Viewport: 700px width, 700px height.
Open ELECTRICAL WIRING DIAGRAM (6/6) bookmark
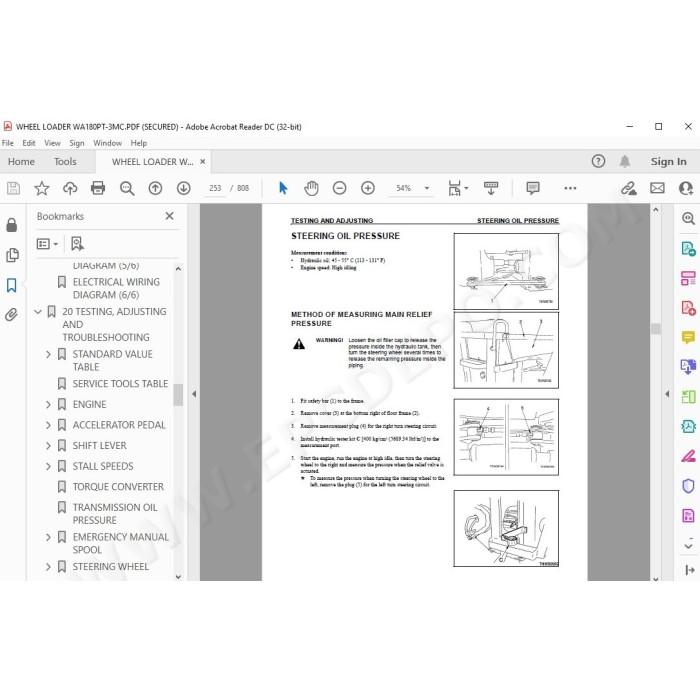tap(116, 288)
